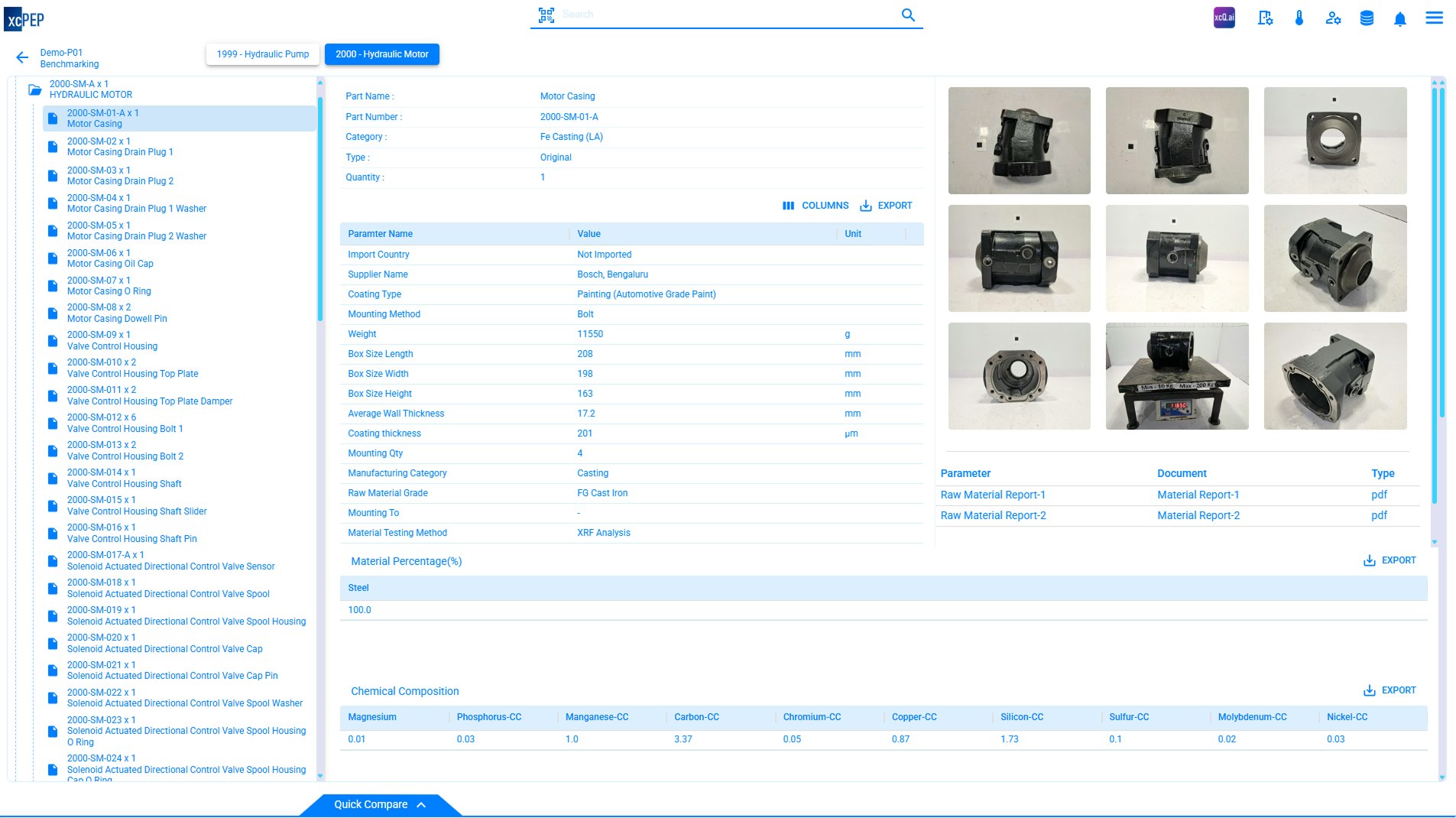The image size is (1456, 818).
Task: Click the search magnifier icon
Action: [908, 15]
